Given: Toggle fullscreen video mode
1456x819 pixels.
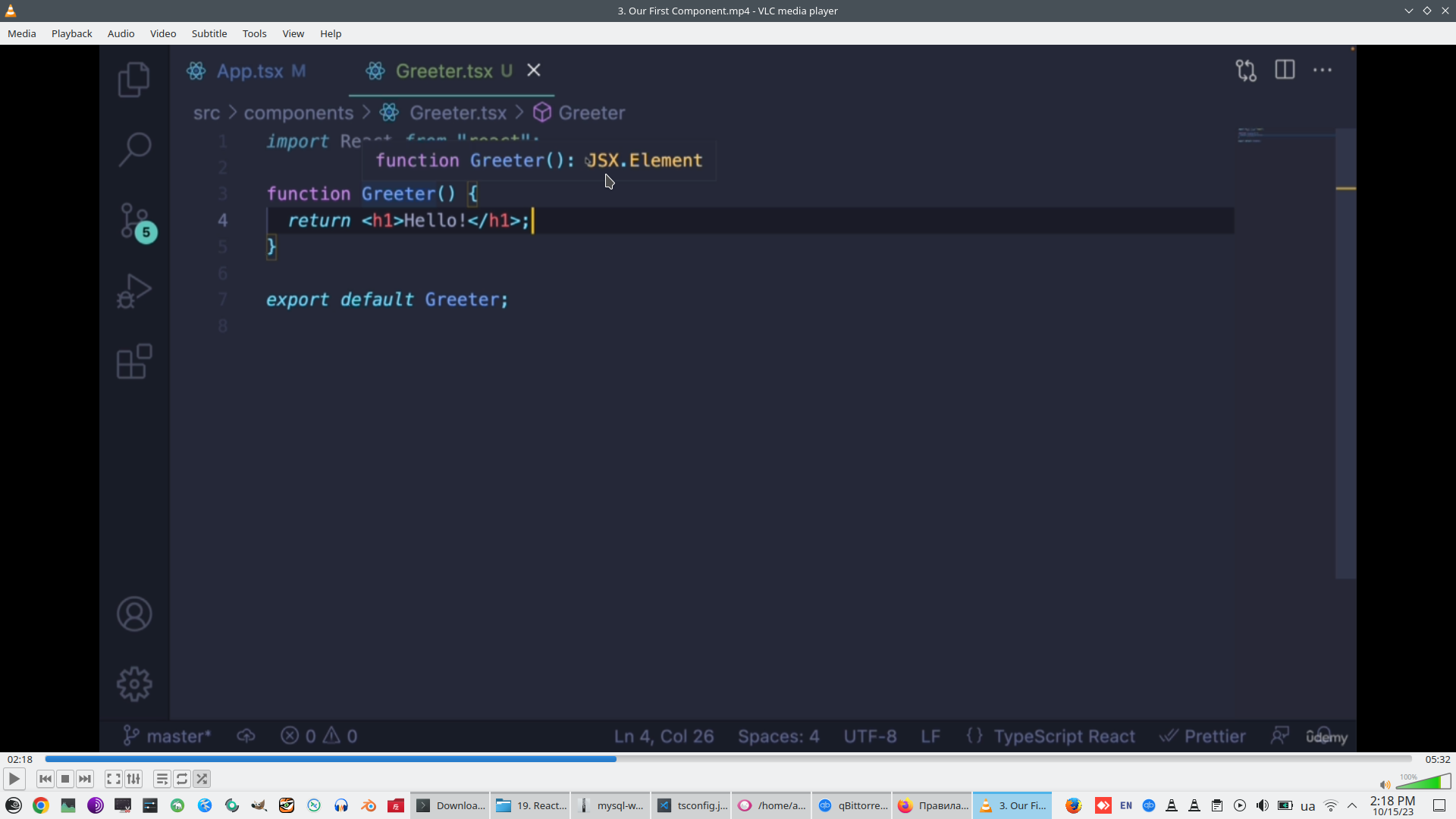Looking at the screenshot, I should [x=114, y=779].
